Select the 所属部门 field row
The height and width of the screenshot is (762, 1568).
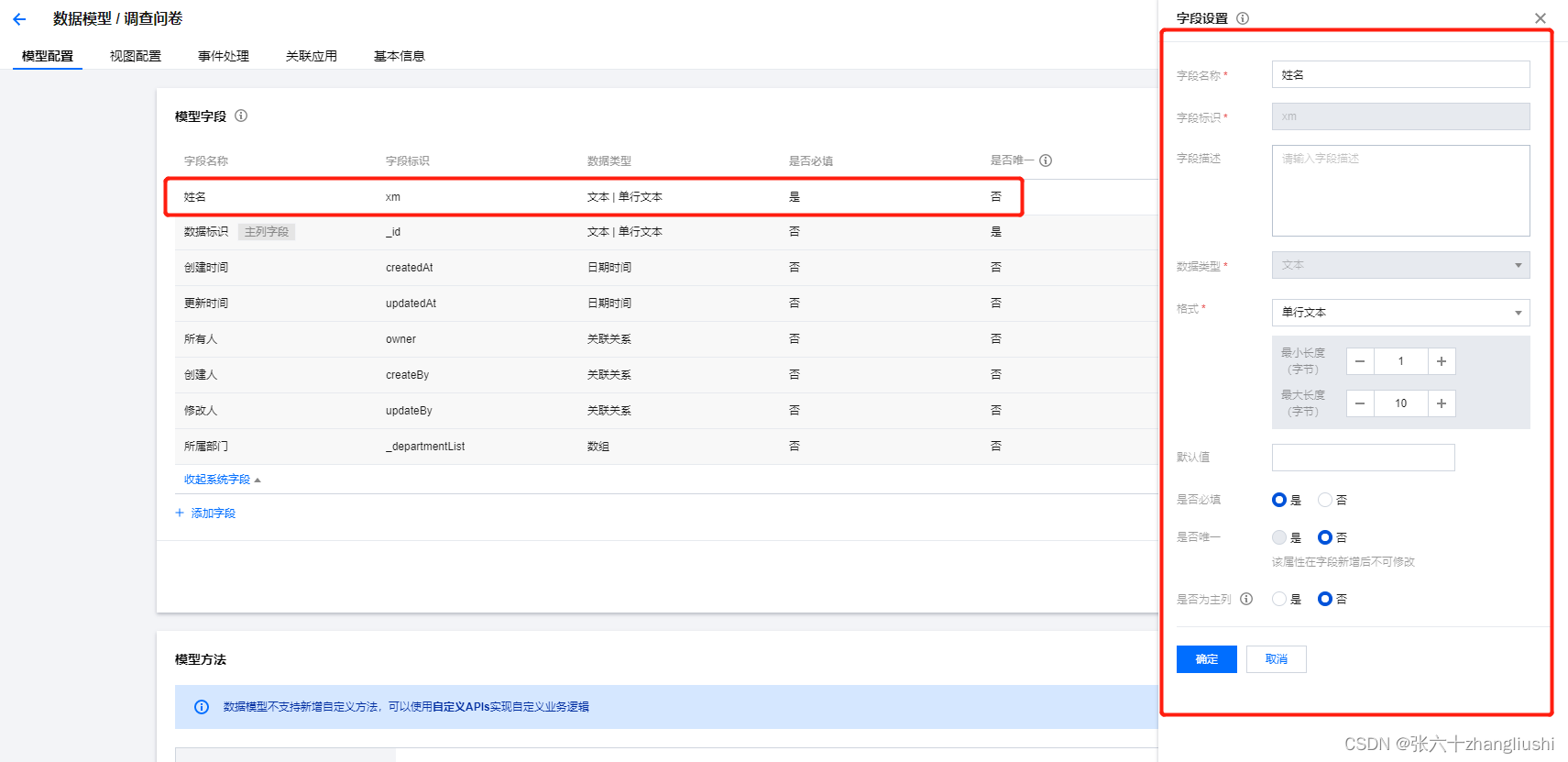[x=666, y=447]
